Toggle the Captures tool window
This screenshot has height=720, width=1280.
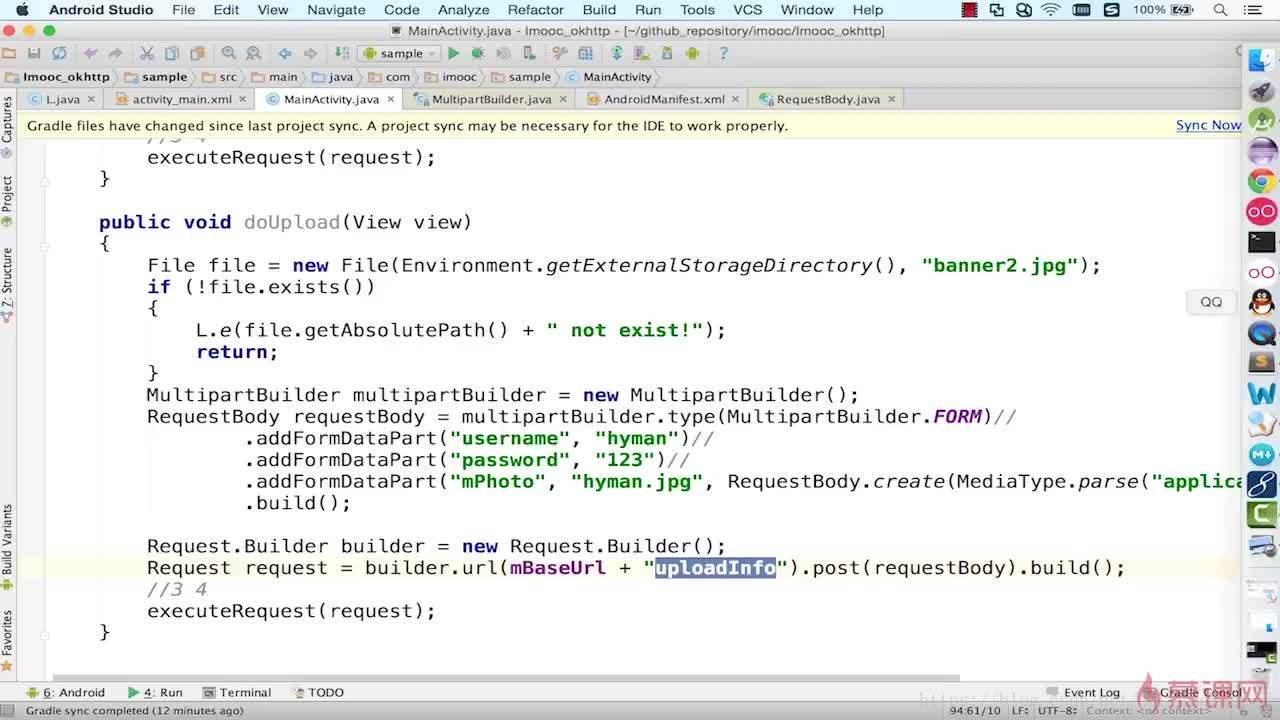coord(7,127)
